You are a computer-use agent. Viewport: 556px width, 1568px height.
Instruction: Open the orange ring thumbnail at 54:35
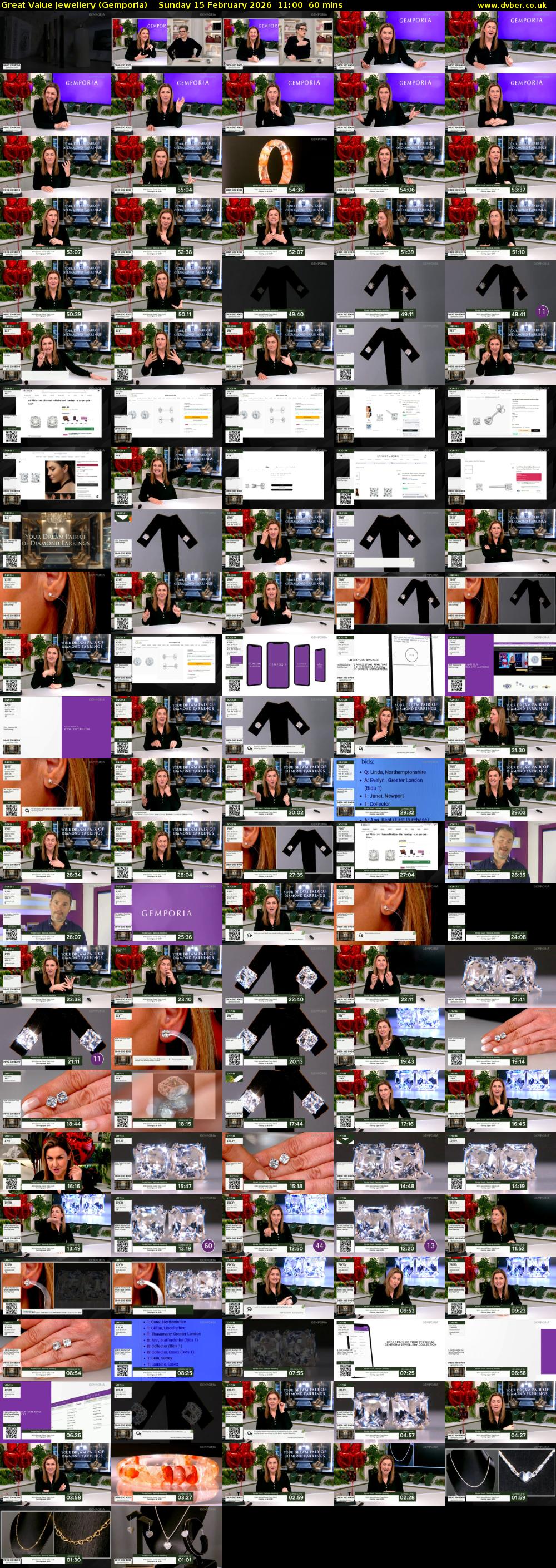click(x=277, y=165)
